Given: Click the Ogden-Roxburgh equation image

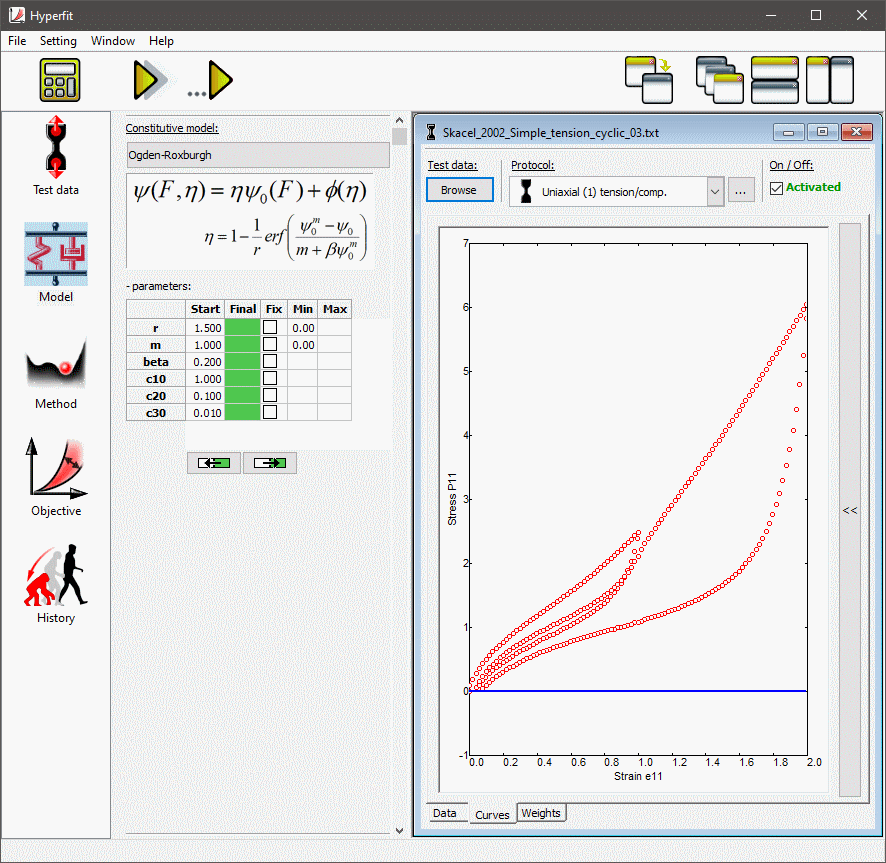Looking at the screenshot, I should (250, 220).
